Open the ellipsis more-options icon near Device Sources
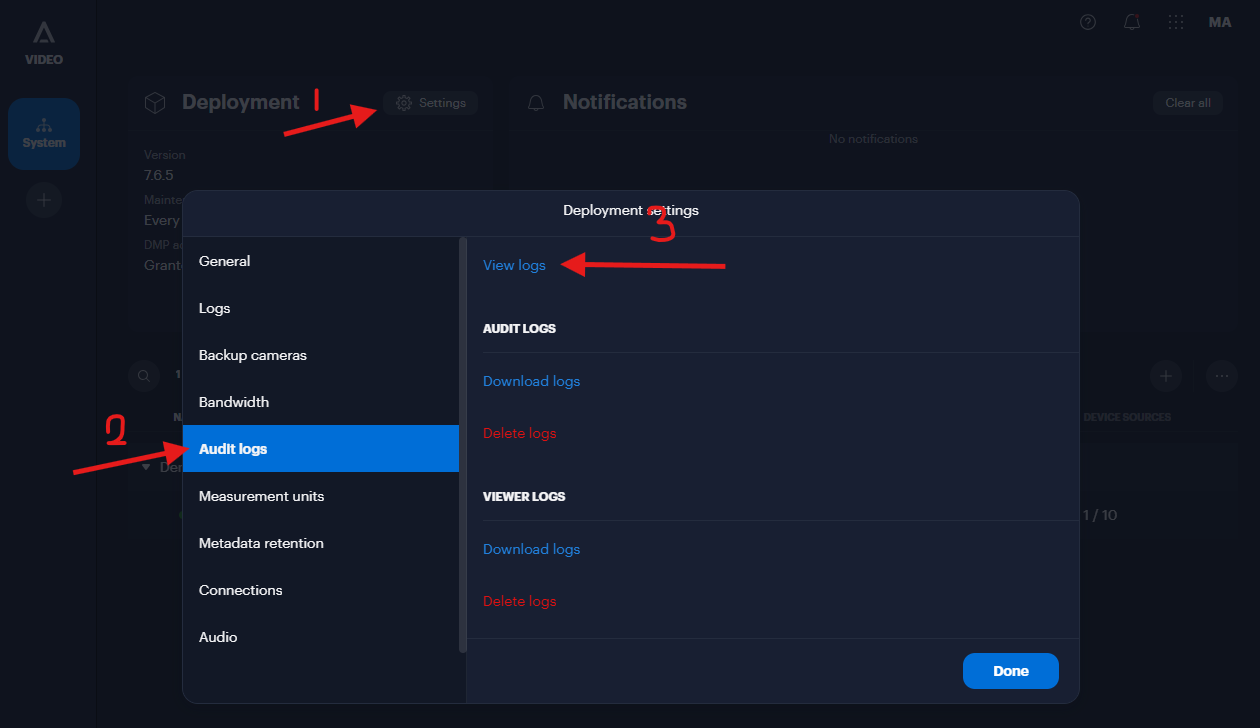The image size is (1260, 728). click(1221, 376)
